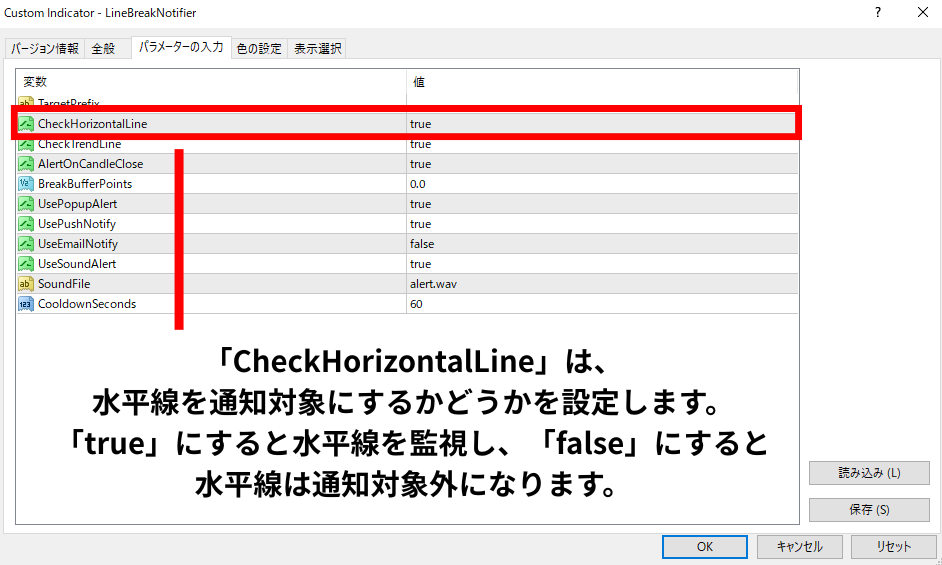This screenshot has width=942, height=565.
Task: Open the UsePushNotify value dropdown
Action: 600,224
